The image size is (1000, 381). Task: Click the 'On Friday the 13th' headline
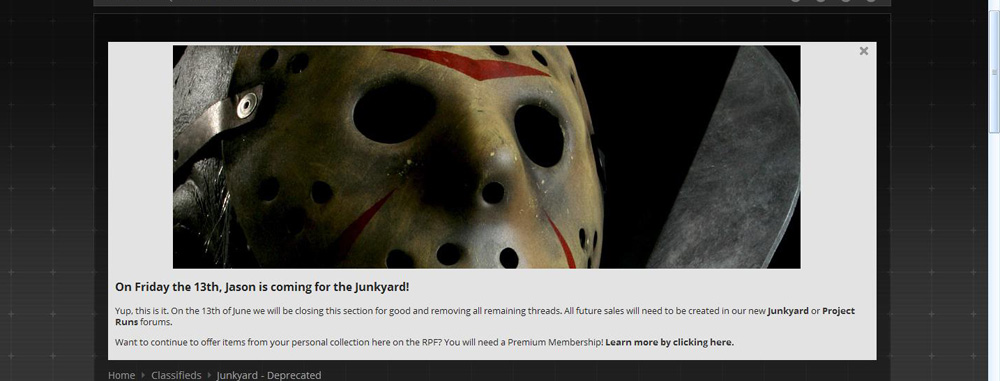point(262,287)
